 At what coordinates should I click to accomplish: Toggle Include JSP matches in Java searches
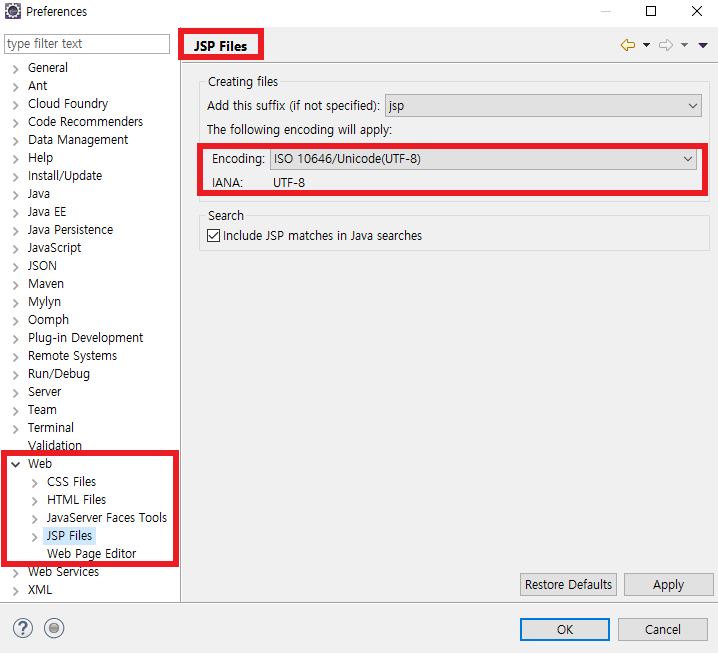coord(213,235)
